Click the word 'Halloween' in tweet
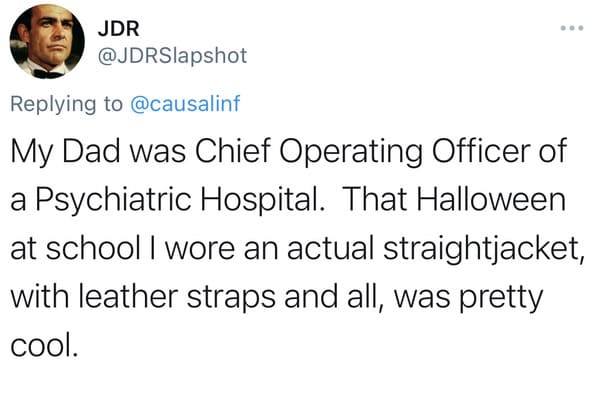This screenshot has width=599, height=395. (491, 199)
